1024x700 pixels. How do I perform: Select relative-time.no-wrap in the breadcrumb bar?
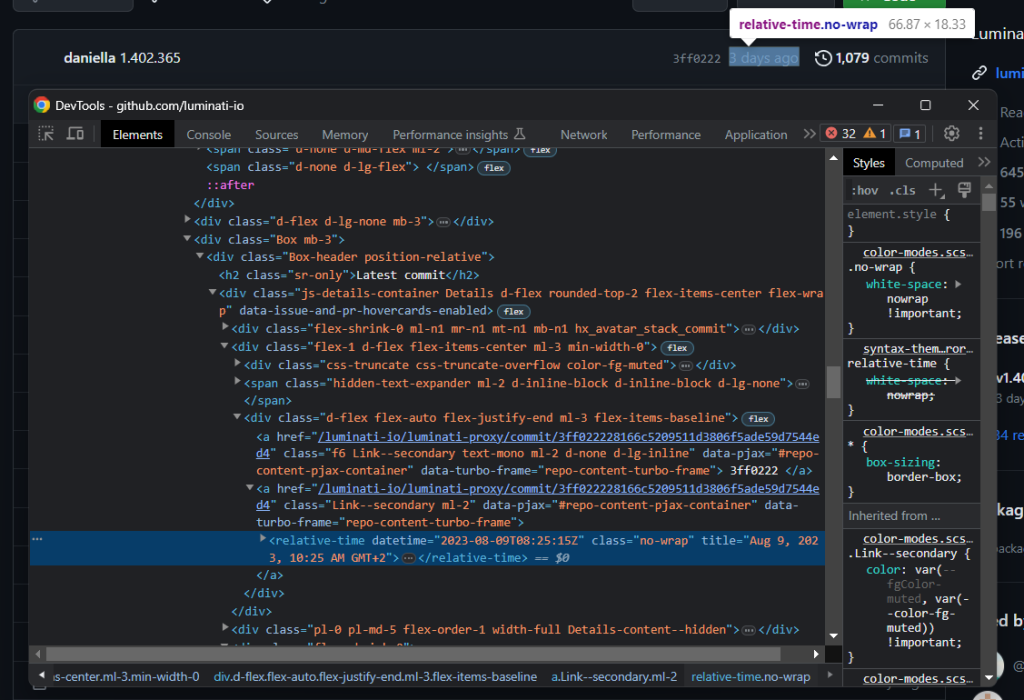pos(751,677)
